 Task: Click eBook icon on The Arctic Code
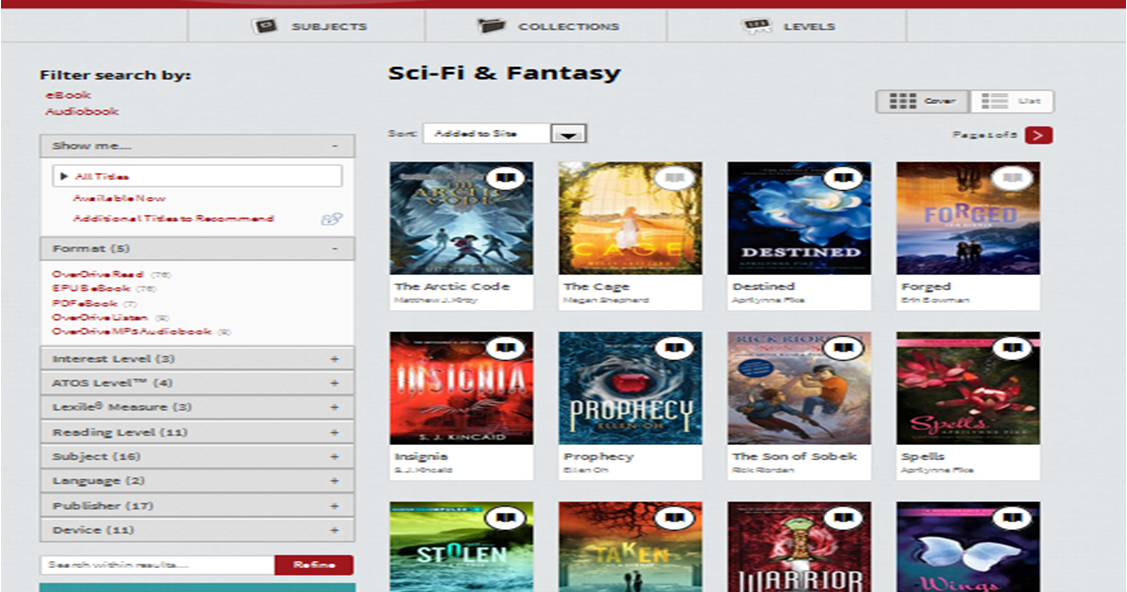(x=506, y=177)
